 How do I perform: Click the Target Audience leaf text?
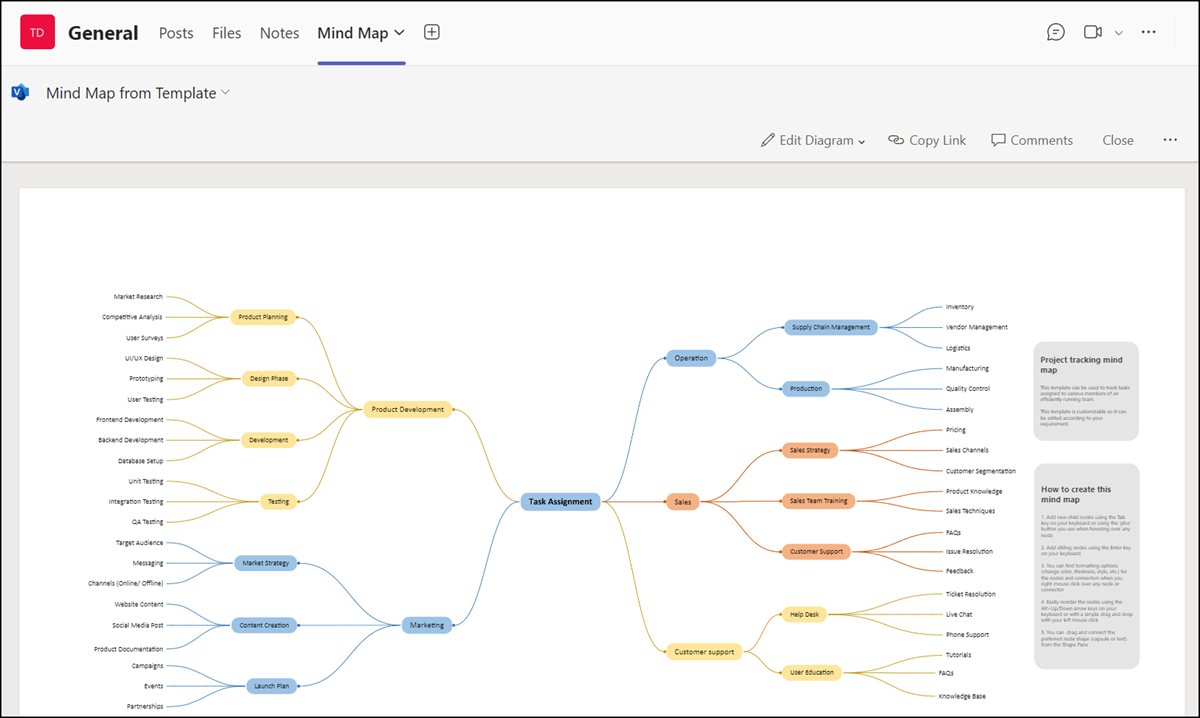tap(140, 542)
